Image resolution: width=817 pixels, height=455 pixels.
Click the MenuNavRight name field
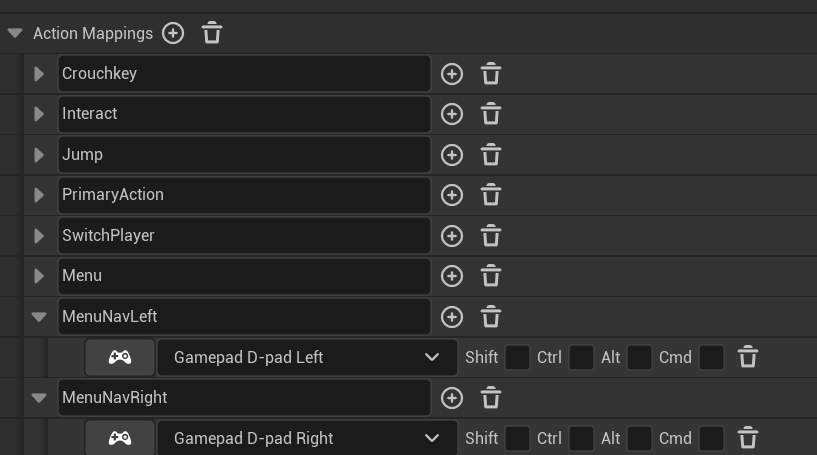coord(244,397)
